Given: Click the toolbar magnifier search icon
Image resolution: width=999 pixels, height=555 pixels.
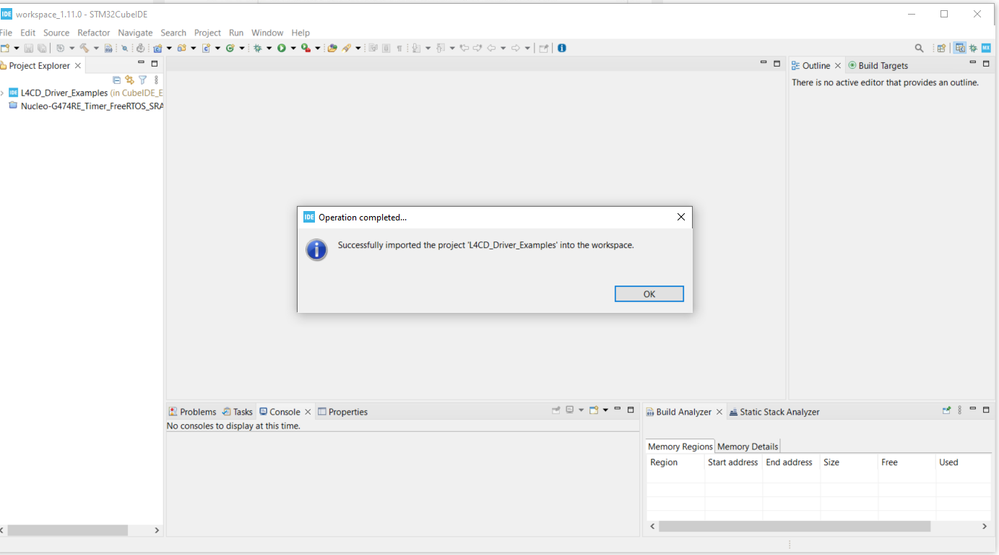Looking at the screenshot, I should pyautogui.click(x=919, y=48).
